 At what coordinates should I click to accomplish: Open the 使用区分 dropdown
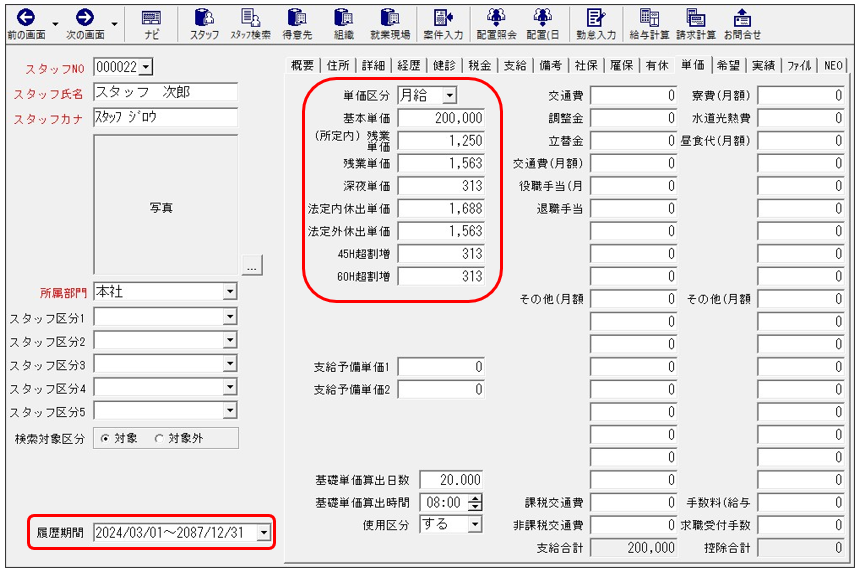pyautogui.click(x=475, y=524)
